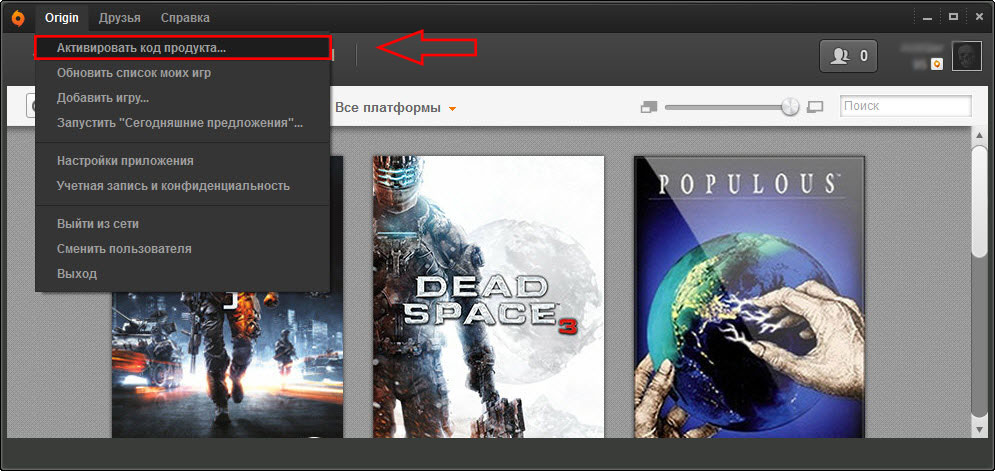This screenshot has width=995, height=471.
Task: Click the library vertical scrollbar thumb
Action: 979,200
